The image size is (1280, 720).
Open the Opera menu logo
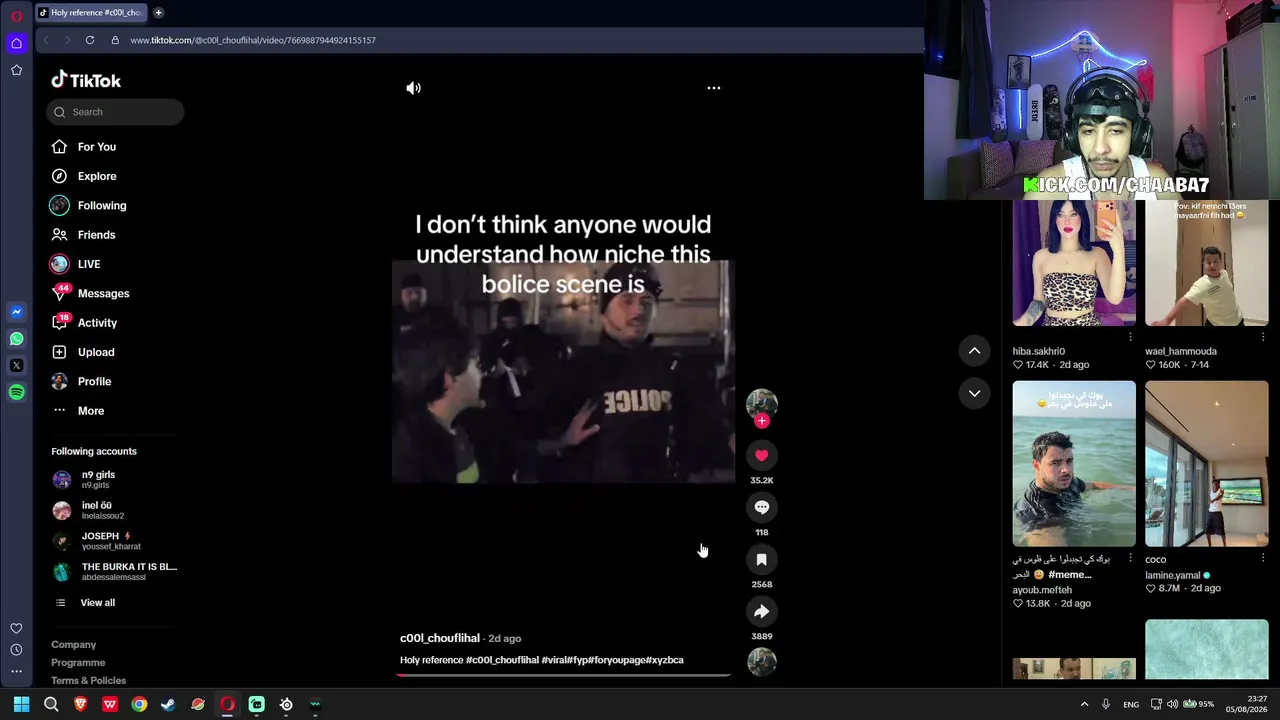click(x=16, y=16)
